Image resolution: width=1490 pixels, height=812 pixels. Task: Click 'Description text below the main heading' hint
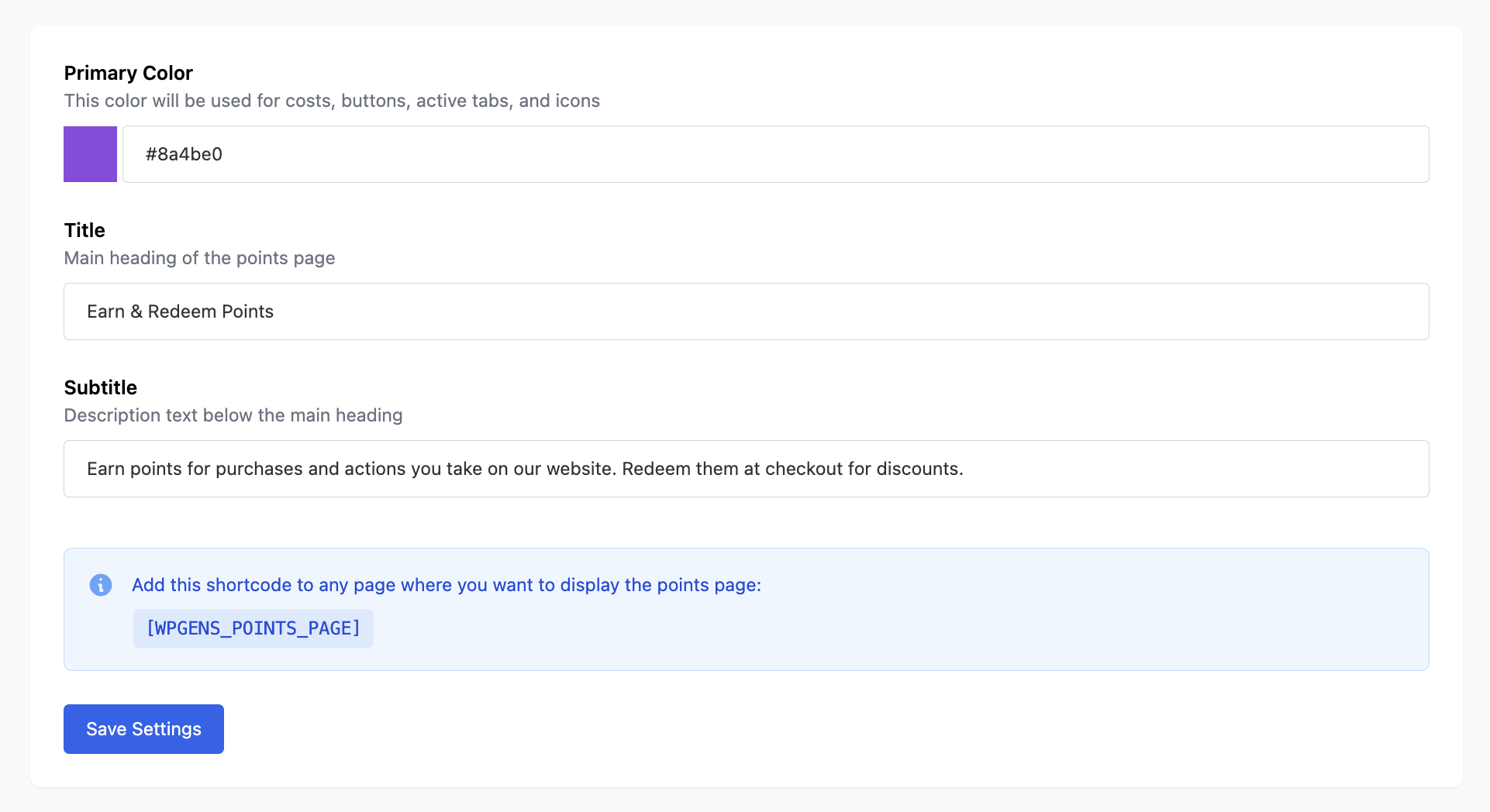[x=233, y=415]
